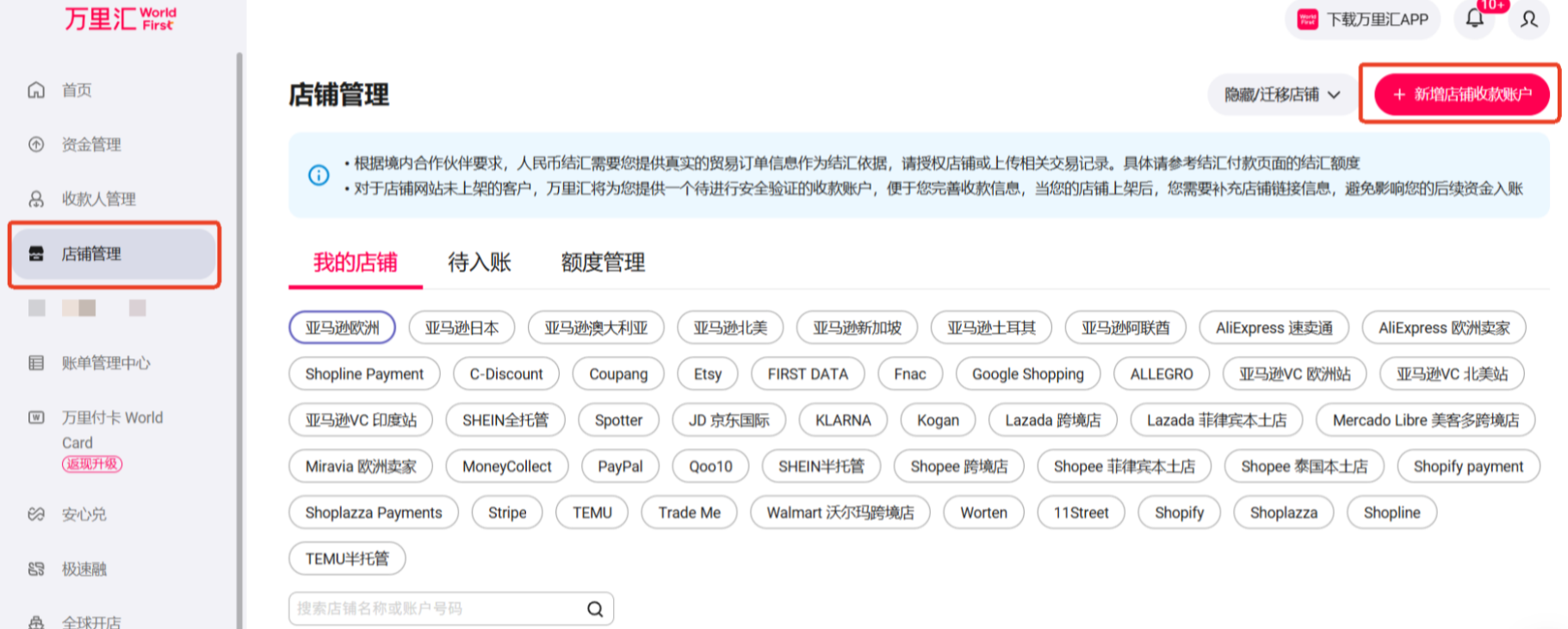Click the sidebar vertical scrollbar
The image size is (1568, 629).
[239, 340]
